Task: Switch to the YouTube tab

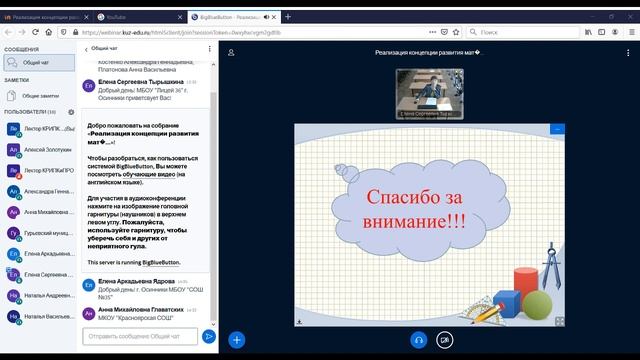Action: point(140,17)
